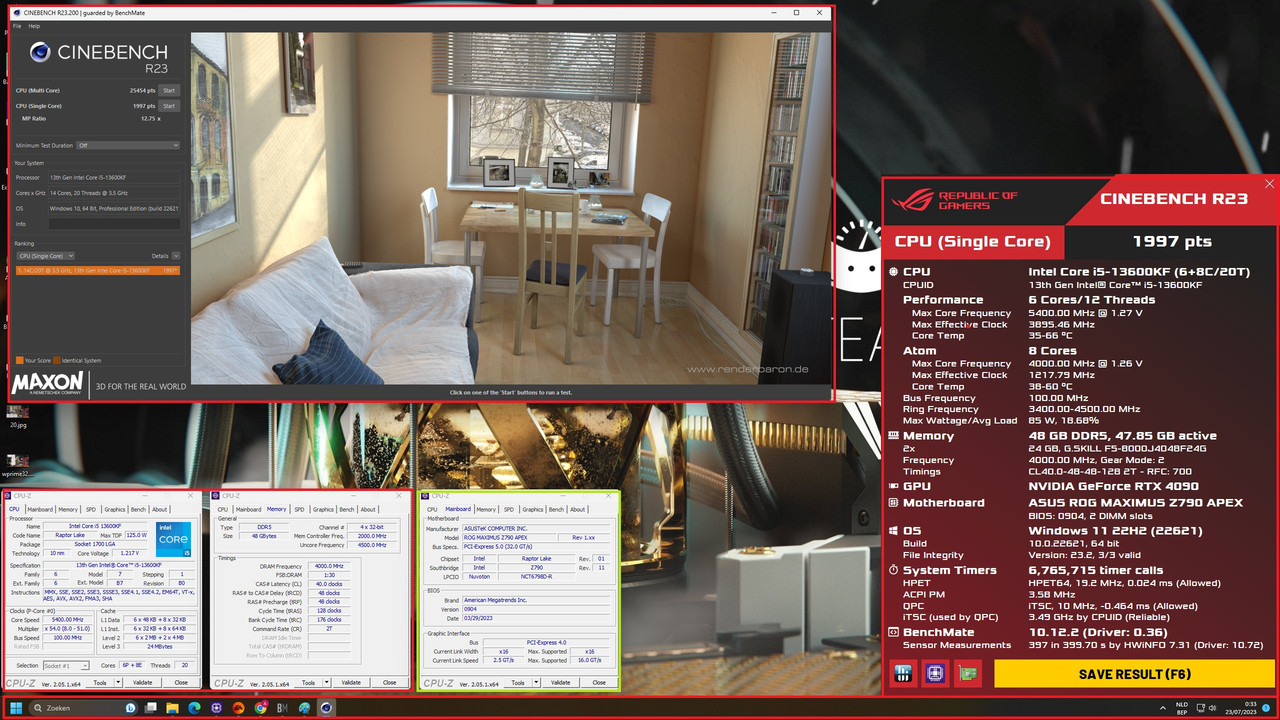This screenshot has width=1280, height=720.
Task: Expand the Details dropdown in Ranking
Action: pyautogui.click(x=176, y=256)
